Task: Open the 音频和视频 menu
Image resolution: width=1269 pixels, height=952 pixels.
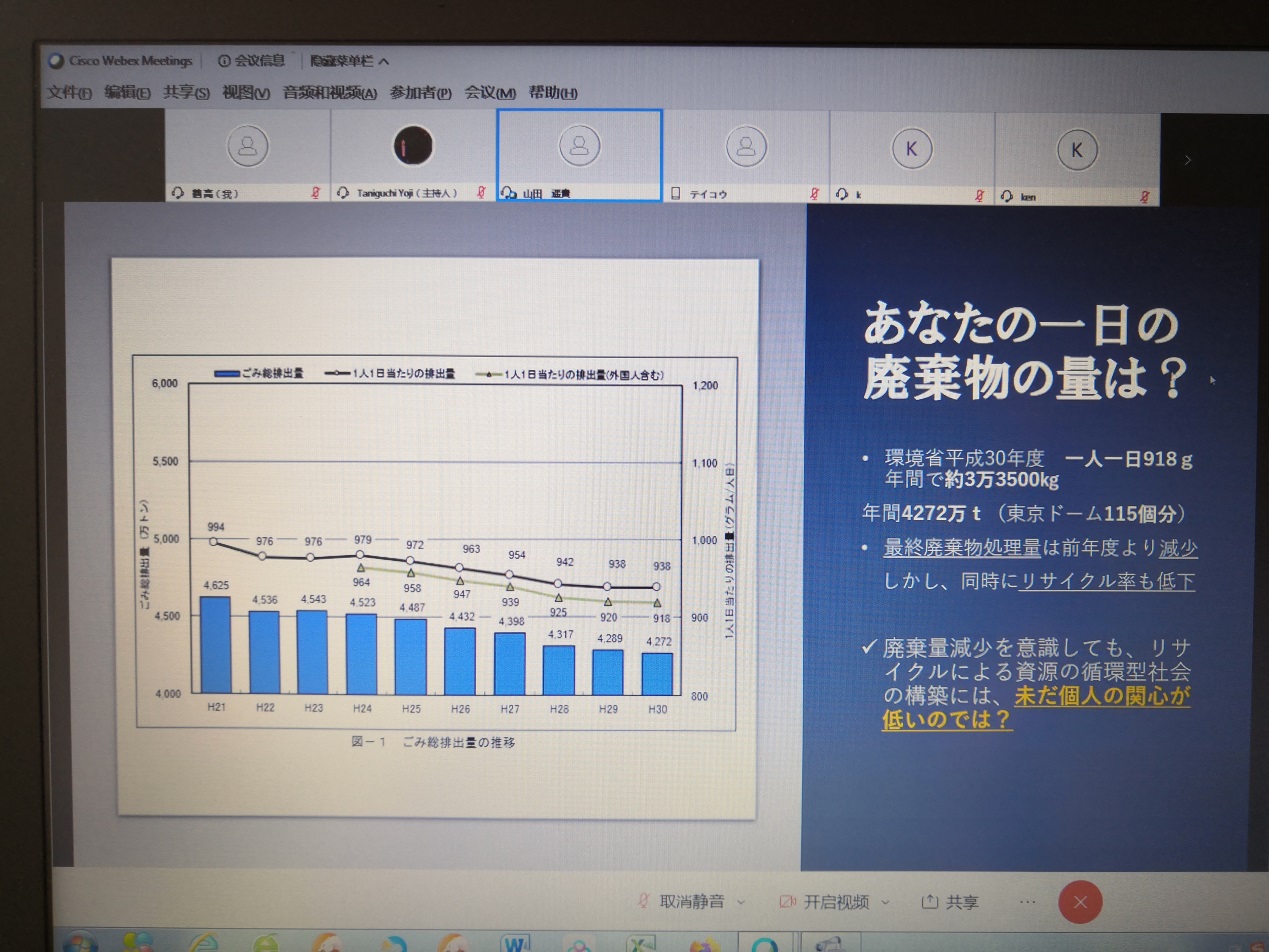Action: tap(329, 93)
